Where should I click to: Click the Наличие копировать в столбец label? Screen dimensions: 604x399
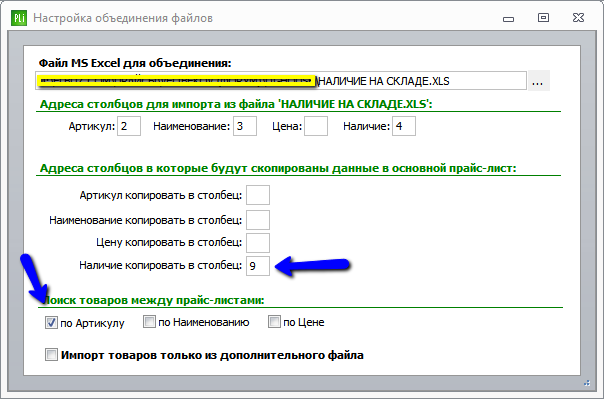pyautogui.click(x=161, y=265)
